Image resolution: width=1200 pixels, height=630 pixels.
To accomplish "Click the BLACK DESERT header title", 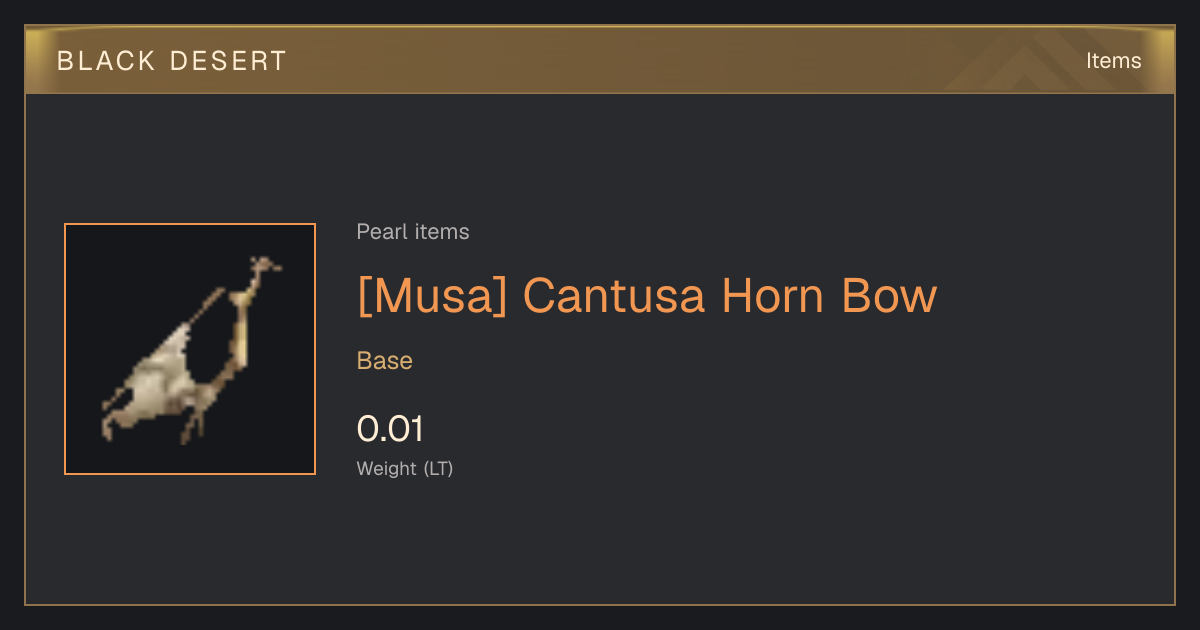I will coord(172,61).
